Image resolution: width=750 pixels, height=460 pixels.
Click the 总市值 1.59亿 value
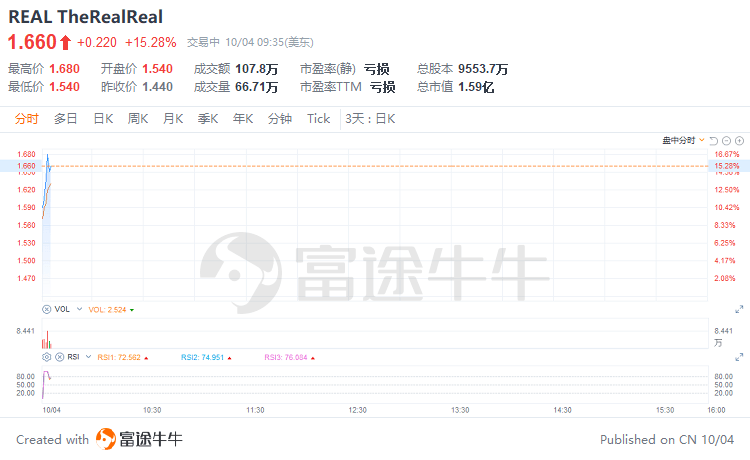point(476,87)
